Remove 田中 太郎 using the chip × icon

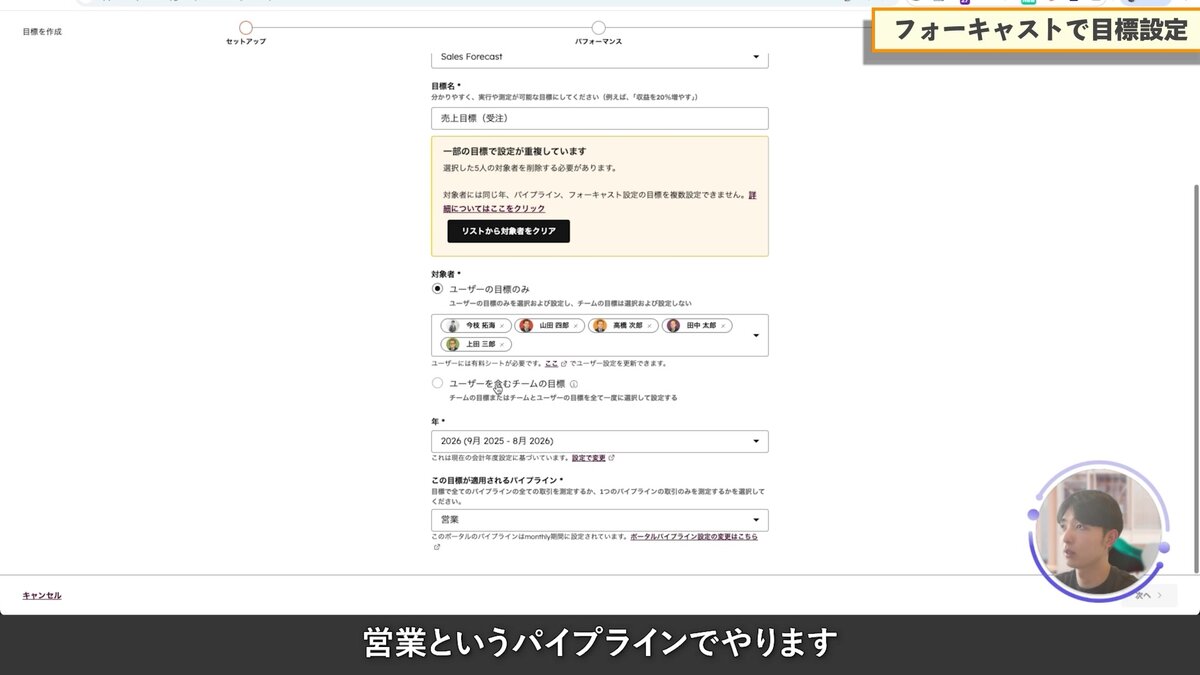point(724,326)
